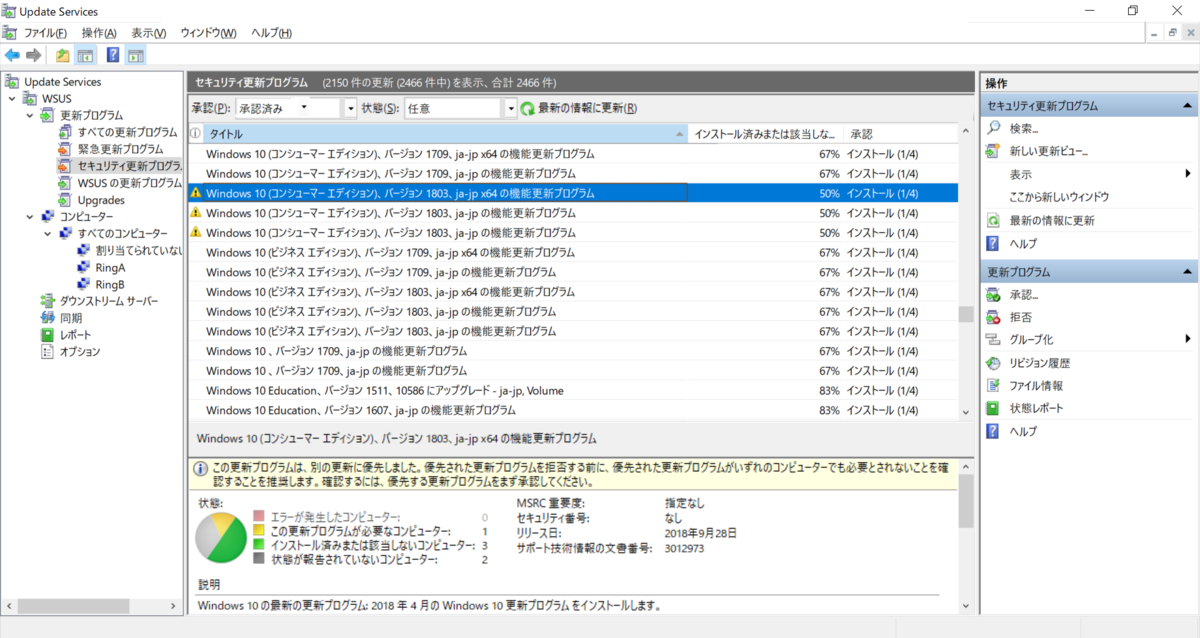The height and width of the screenshot is (638, 1200).
Task: Collapse the 更新プログラム tree node
Action: [x=30, y=115]
